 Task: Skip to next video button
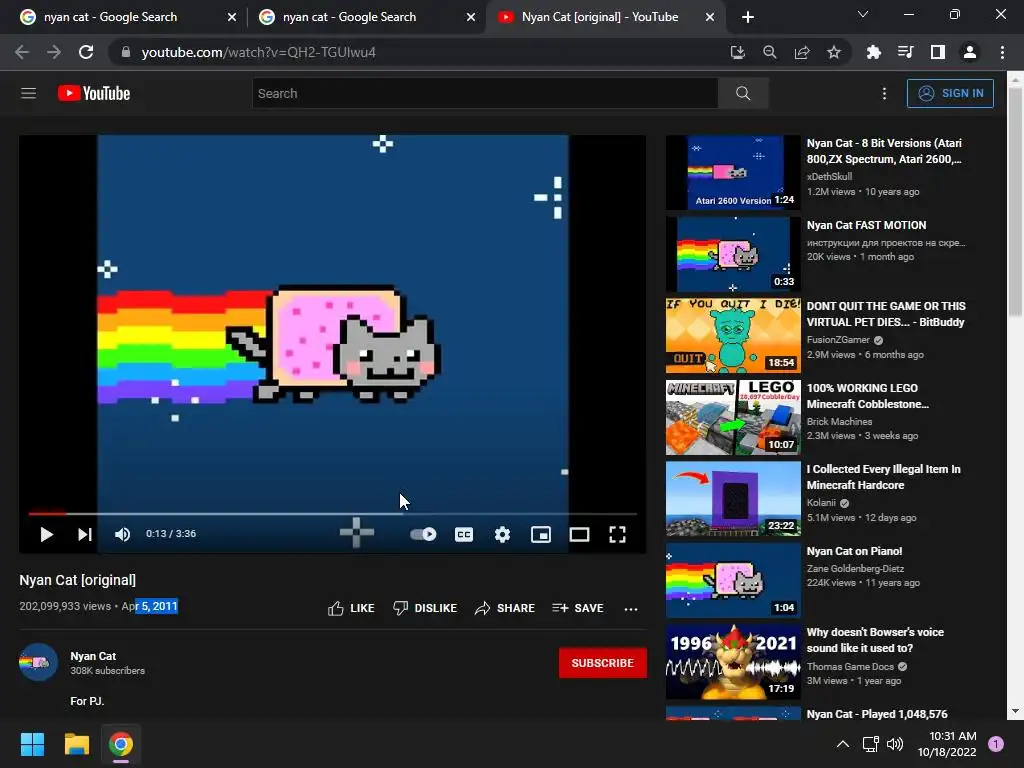click(85, 534)
